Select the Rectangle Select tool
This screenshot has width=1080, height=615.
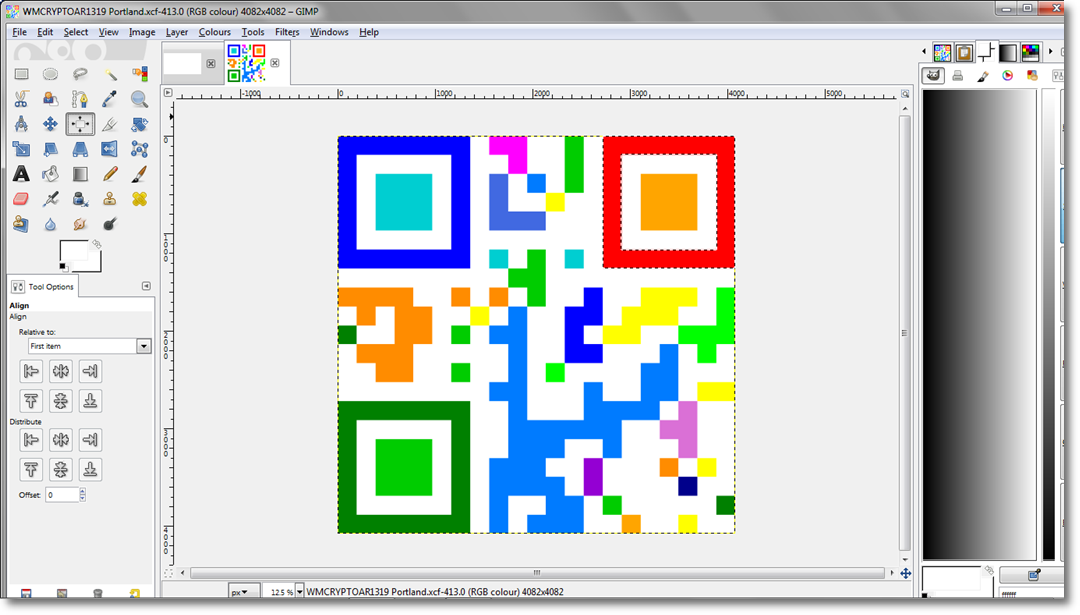(21, 74)
